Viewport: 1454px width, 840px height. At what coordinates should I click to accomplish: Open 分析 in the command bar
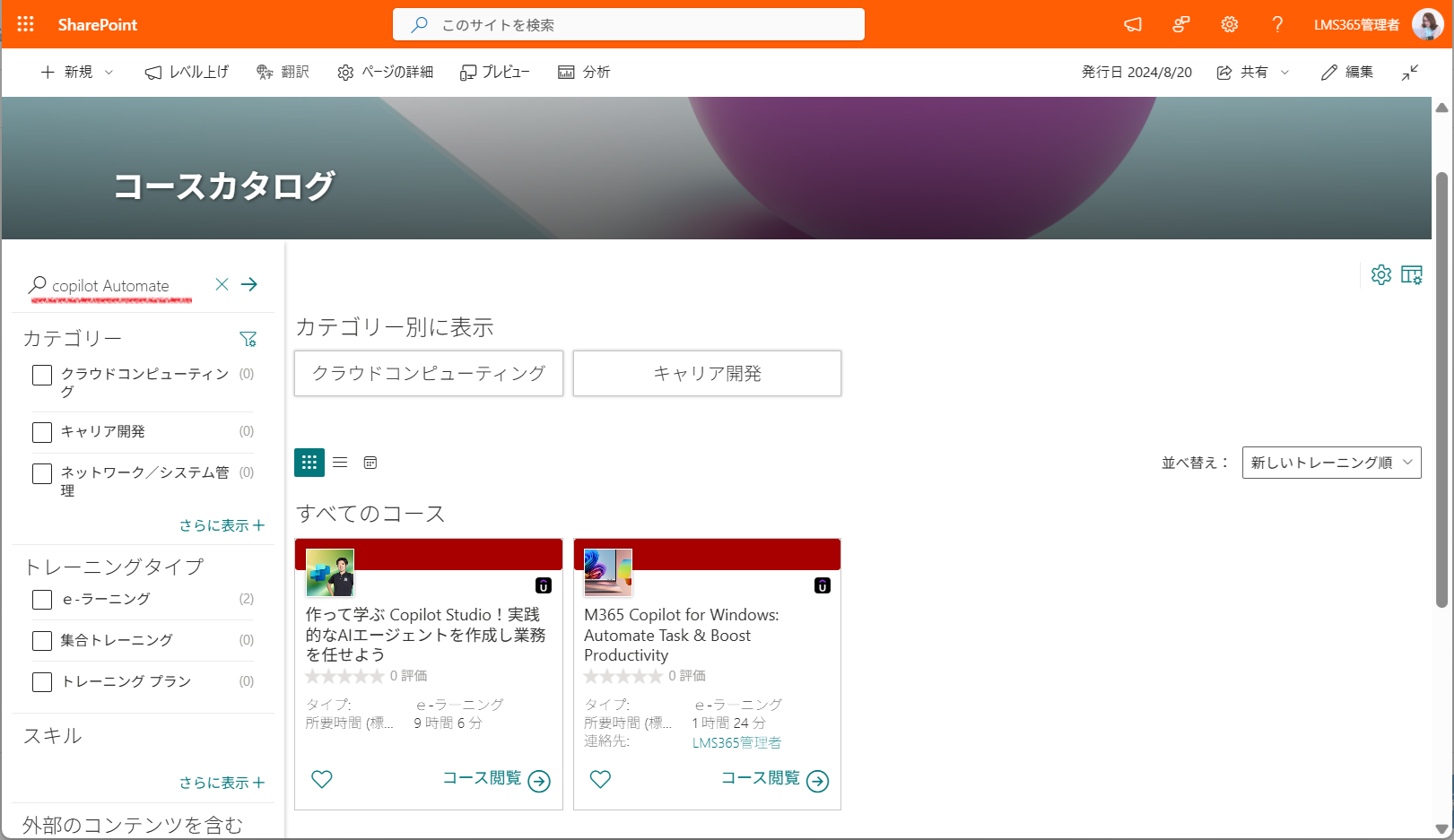click(584, 72)
